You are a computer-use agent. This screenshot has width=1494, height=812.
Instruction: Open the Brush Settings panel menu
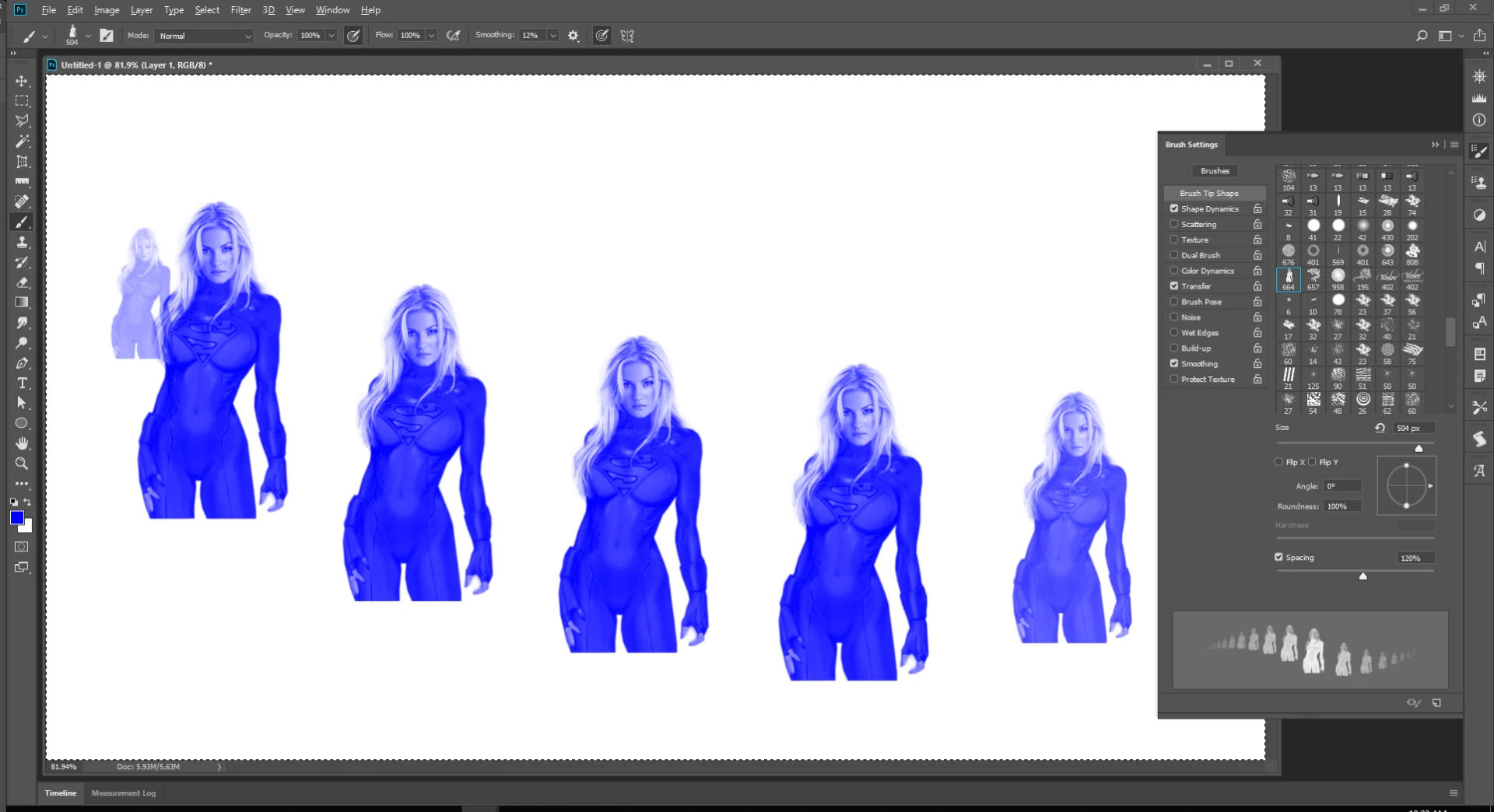point(1454,145)
